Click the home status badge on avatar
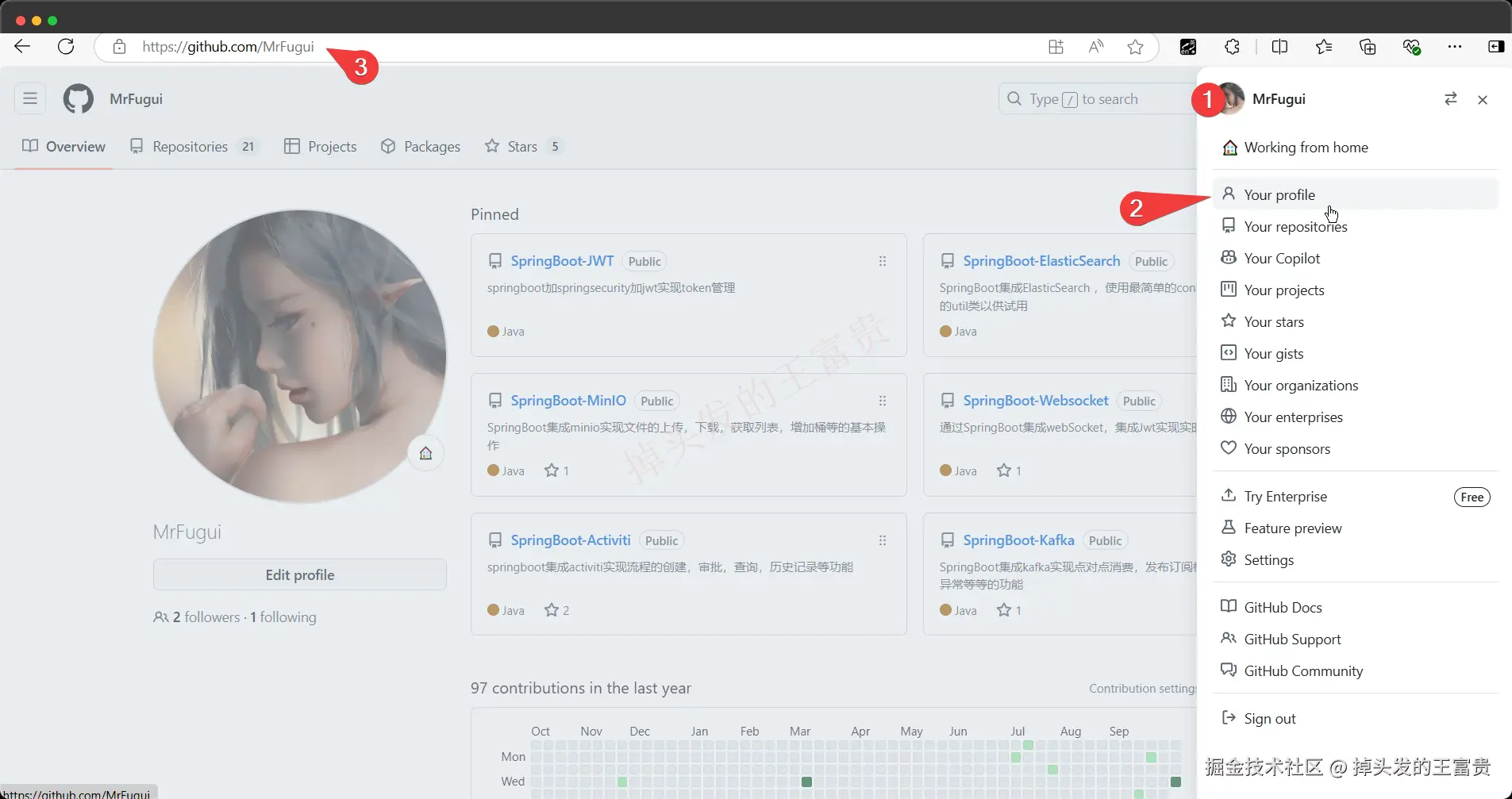The image size is (1512, 799). 425,453
